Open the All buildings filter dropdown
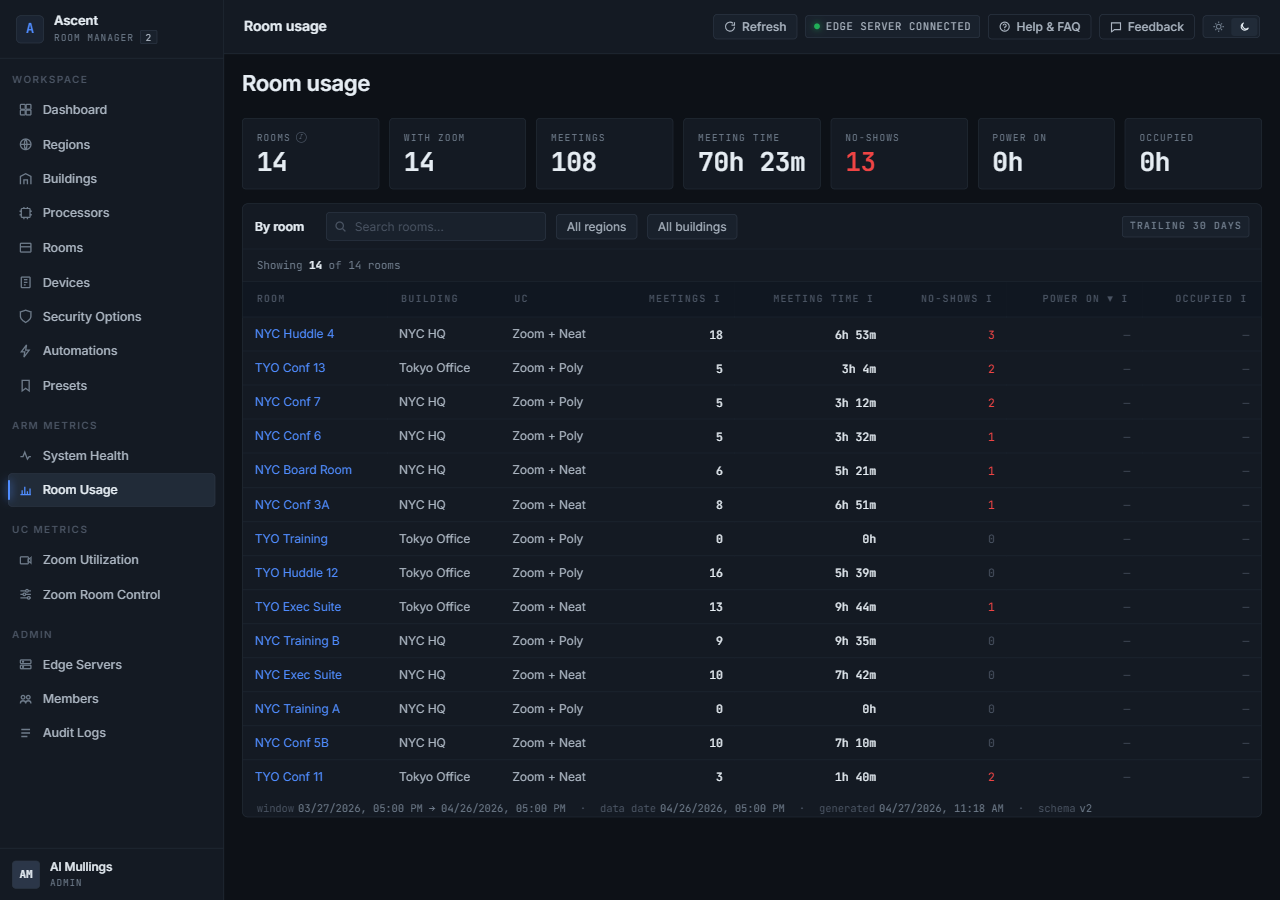Image resolution: width=1280 pixels, height=900 pixels. tap(692, 227)
